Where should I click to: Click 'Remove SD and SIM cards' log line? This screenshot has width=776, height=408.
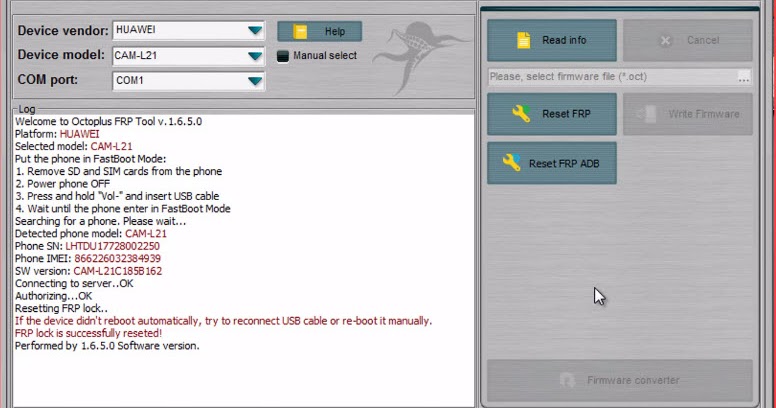click(118, 171)
